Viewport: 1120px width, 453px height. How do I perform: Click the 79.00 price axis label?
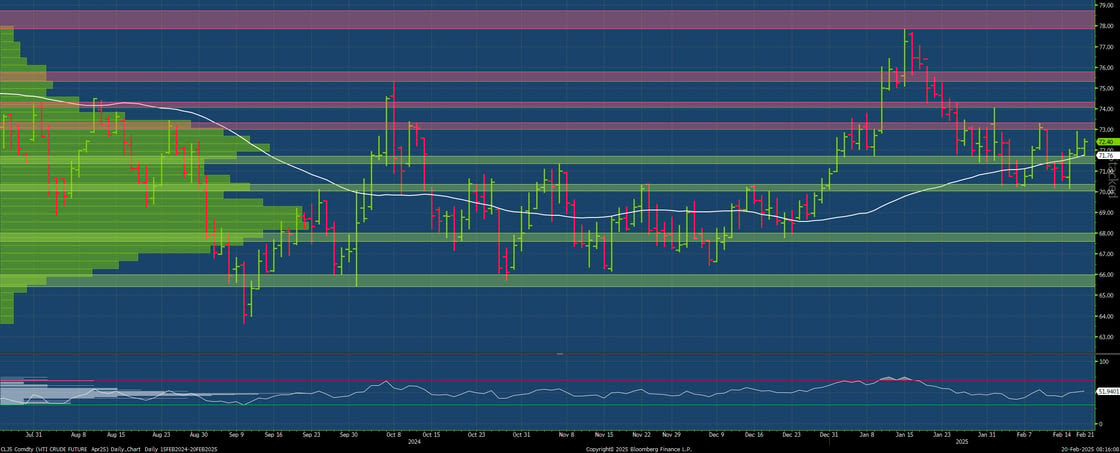tap(1106, 5)
